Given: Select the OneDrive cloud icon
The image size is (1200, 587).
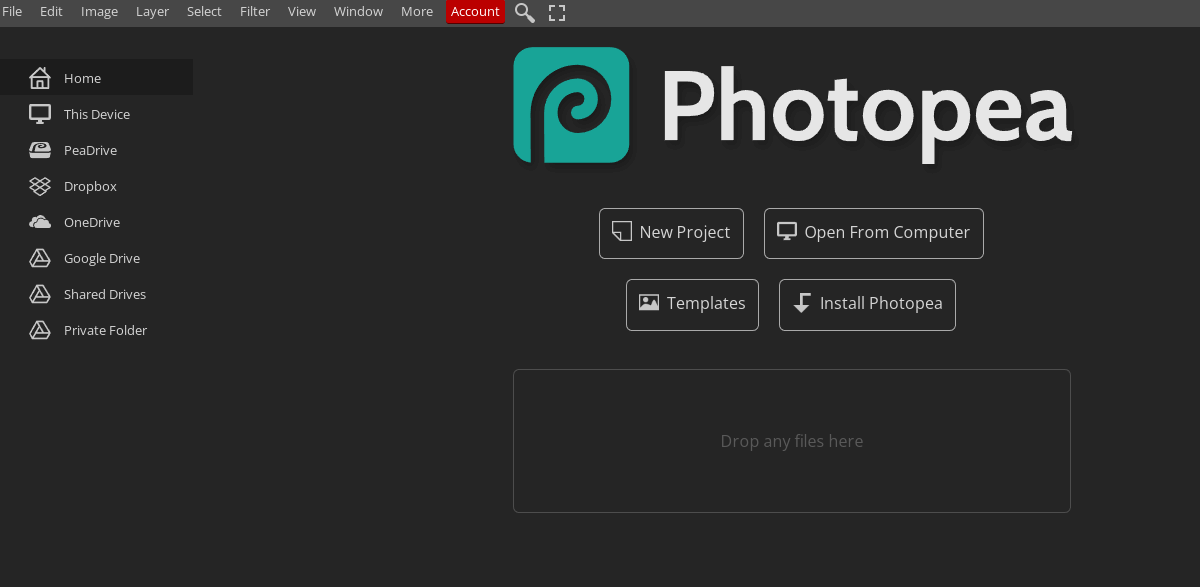Looking at the screenshot, I should 40,222.
